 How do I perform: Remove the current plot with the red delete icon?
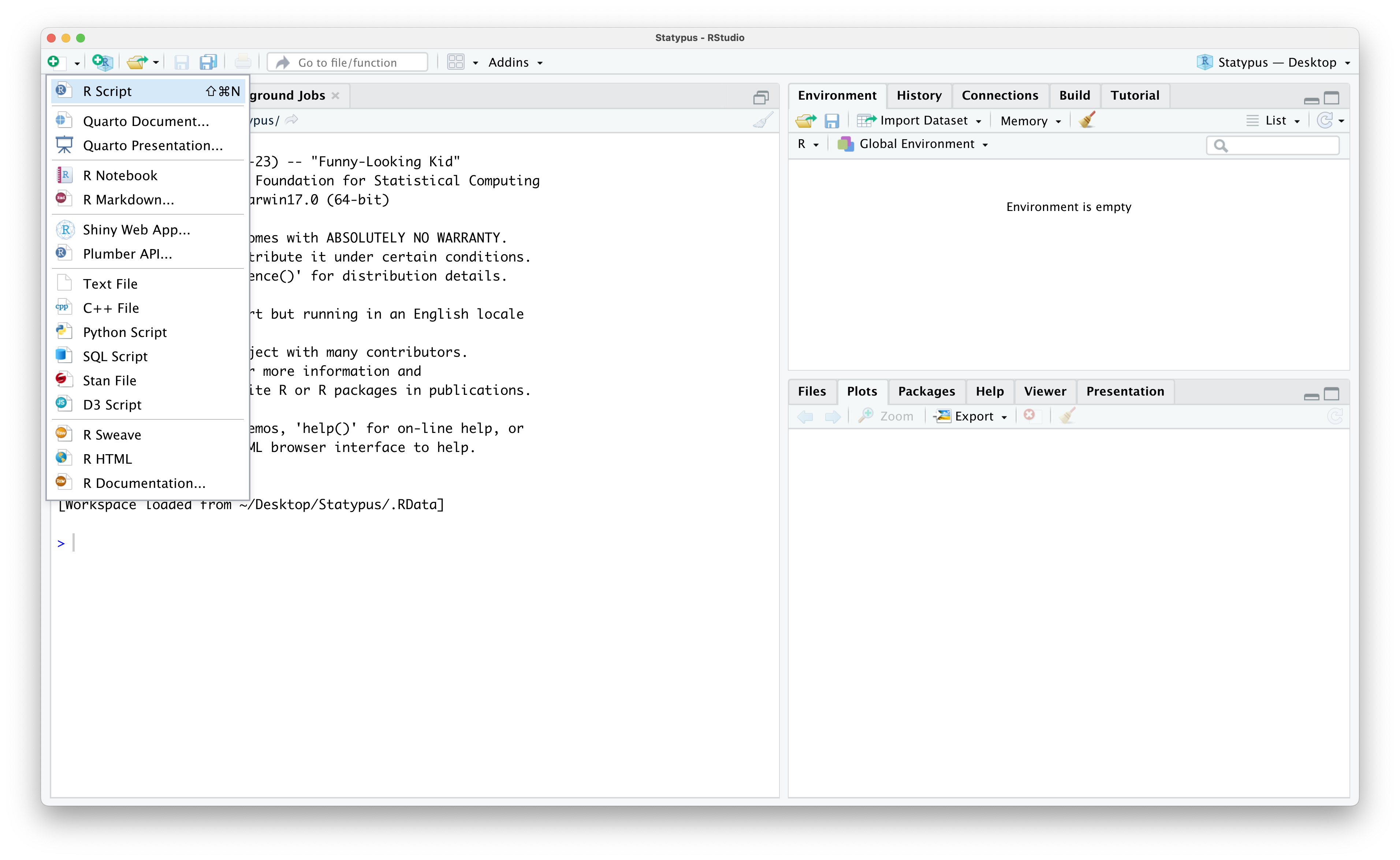click(x=1029, y=415)
